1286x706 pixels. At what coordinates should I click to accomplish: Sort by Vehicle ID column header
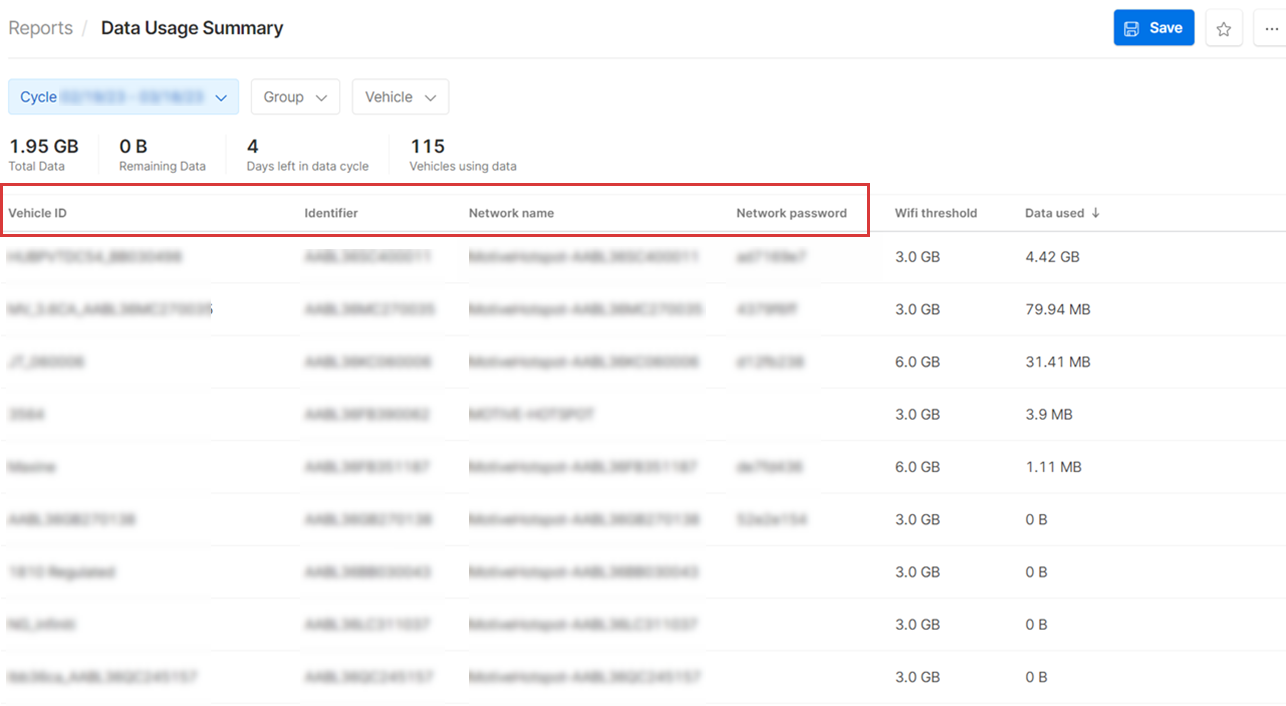pos(38,213)
